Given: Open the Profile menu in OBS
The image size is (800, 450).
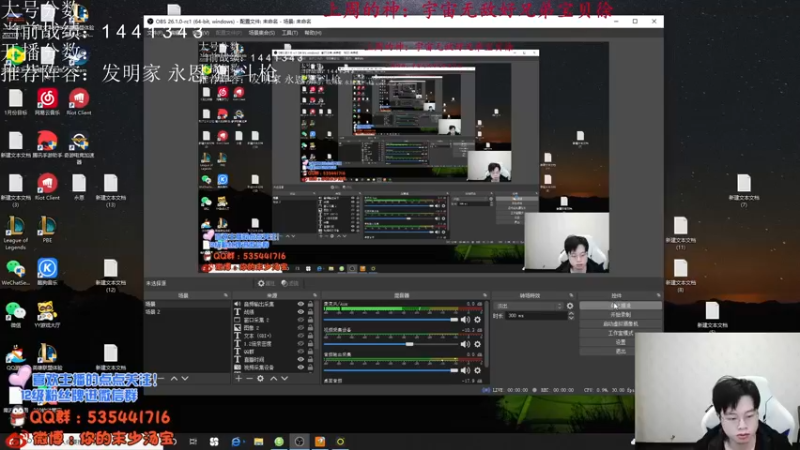Looking at the screenshot, I should coord(228,33).
